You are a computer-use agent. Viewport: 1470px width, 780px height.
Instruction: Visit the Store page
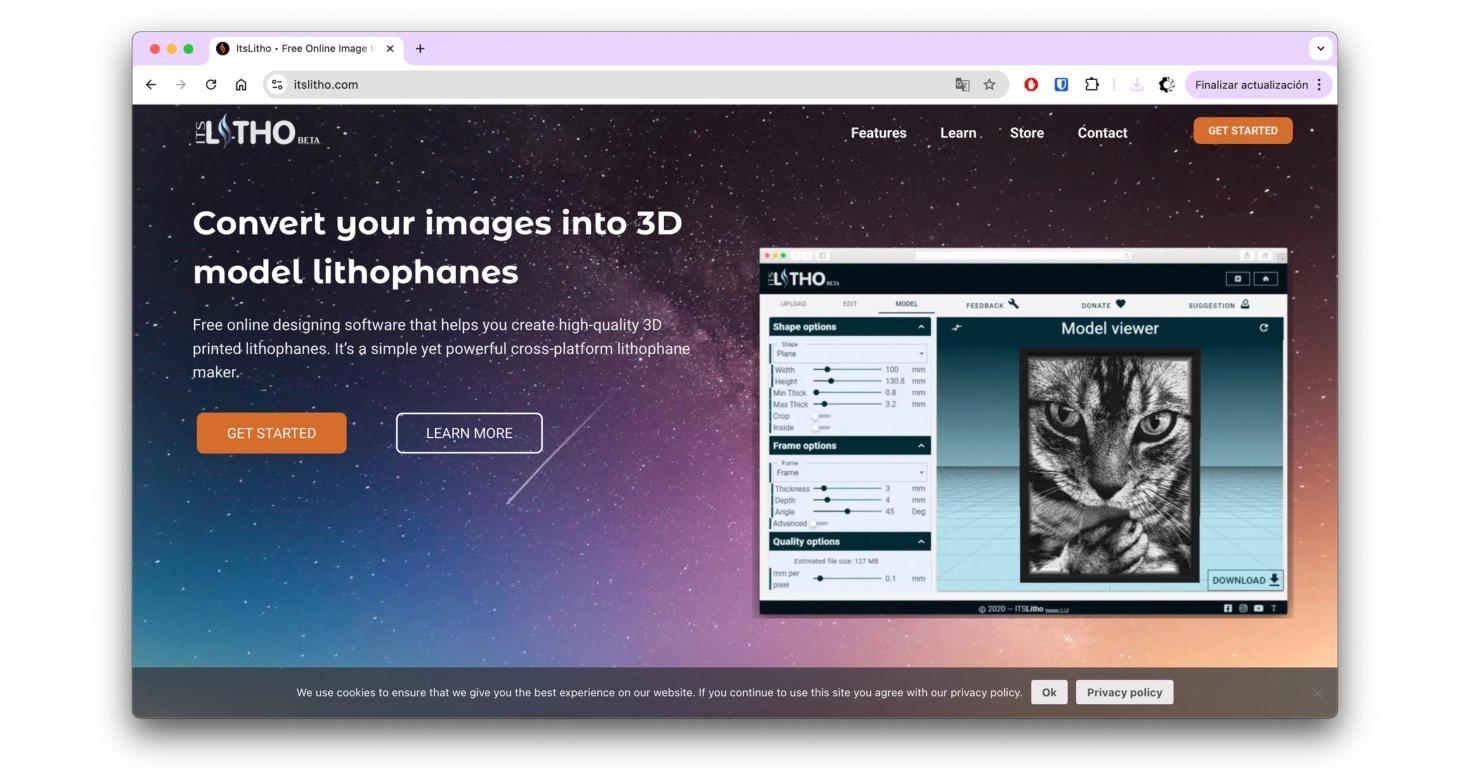[x=1027, y=133]
